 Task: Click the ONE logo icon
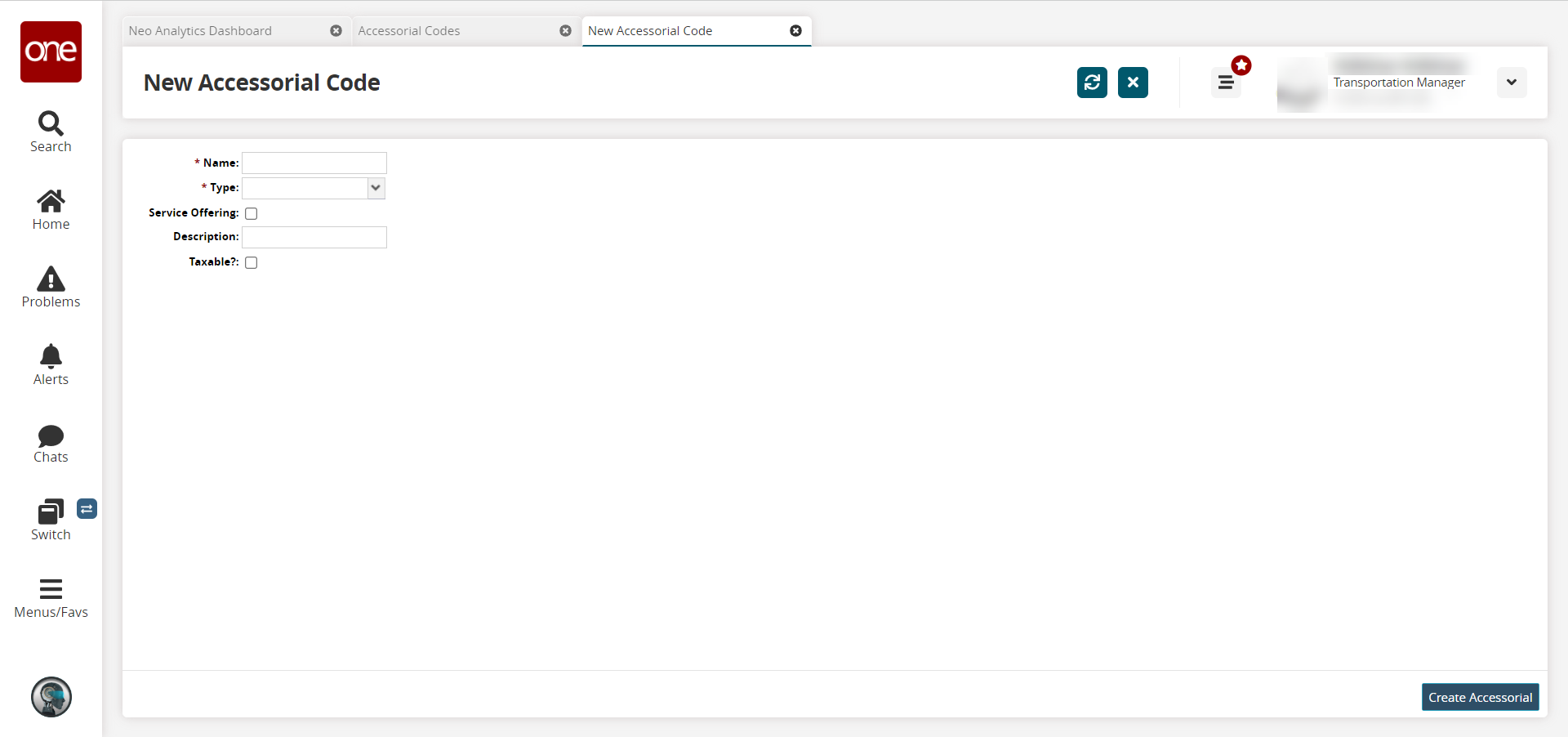51,51
